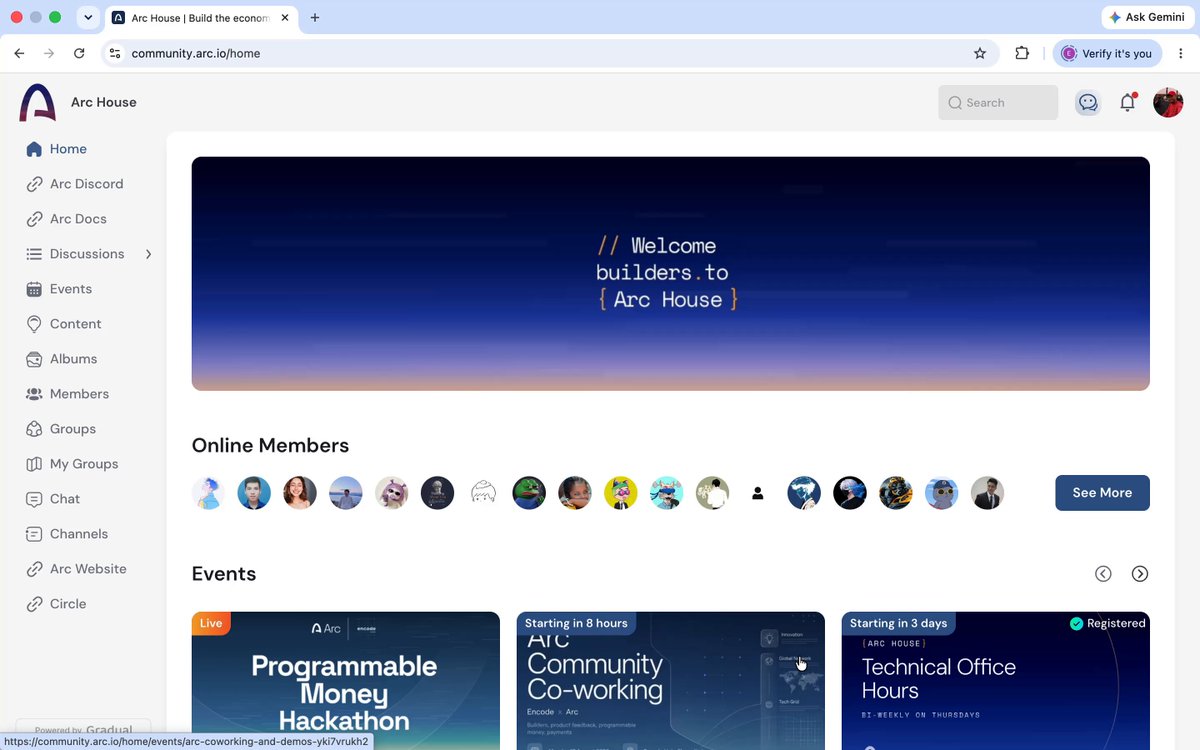Click the See More members button
Screen dimensions: 1200x750
(x=1102, y=493)
